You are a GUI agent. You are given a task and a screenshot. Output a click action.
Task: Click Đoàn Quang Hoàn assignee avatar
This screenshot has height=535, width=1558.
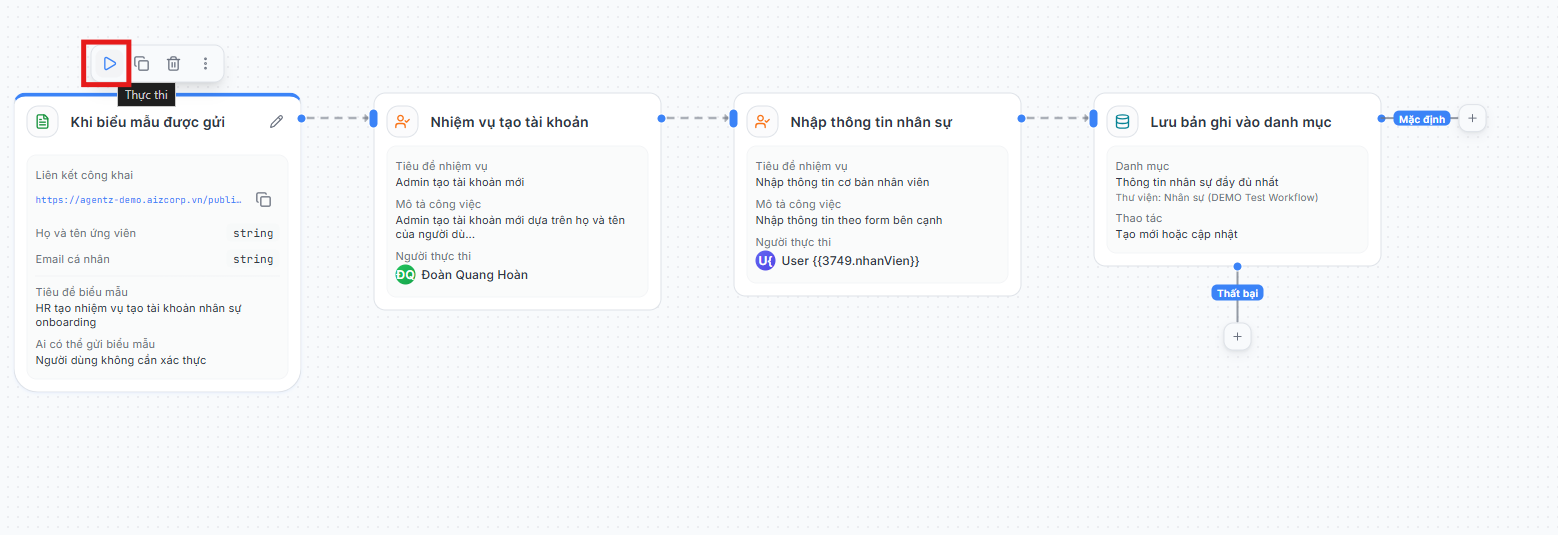tap(405, 274)
